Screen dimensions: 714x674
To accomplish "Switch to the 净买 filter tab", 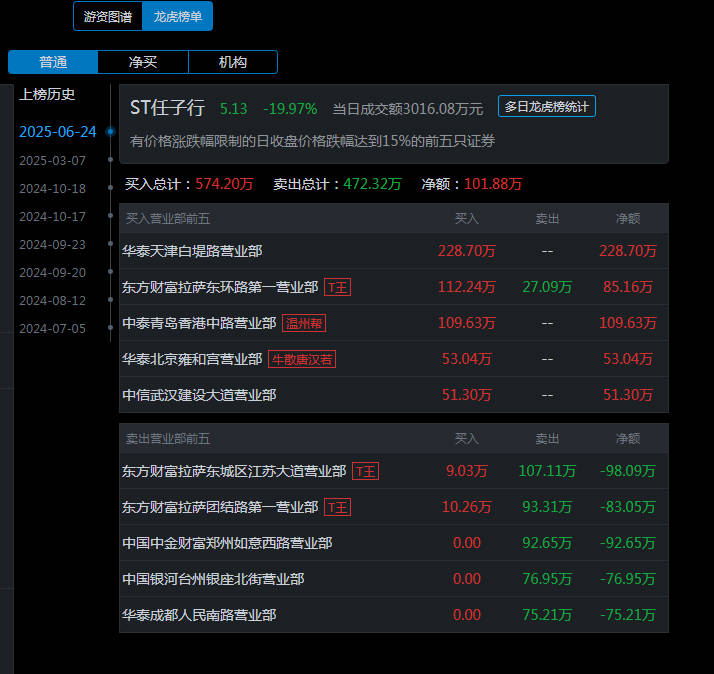I will coord(143,62).
